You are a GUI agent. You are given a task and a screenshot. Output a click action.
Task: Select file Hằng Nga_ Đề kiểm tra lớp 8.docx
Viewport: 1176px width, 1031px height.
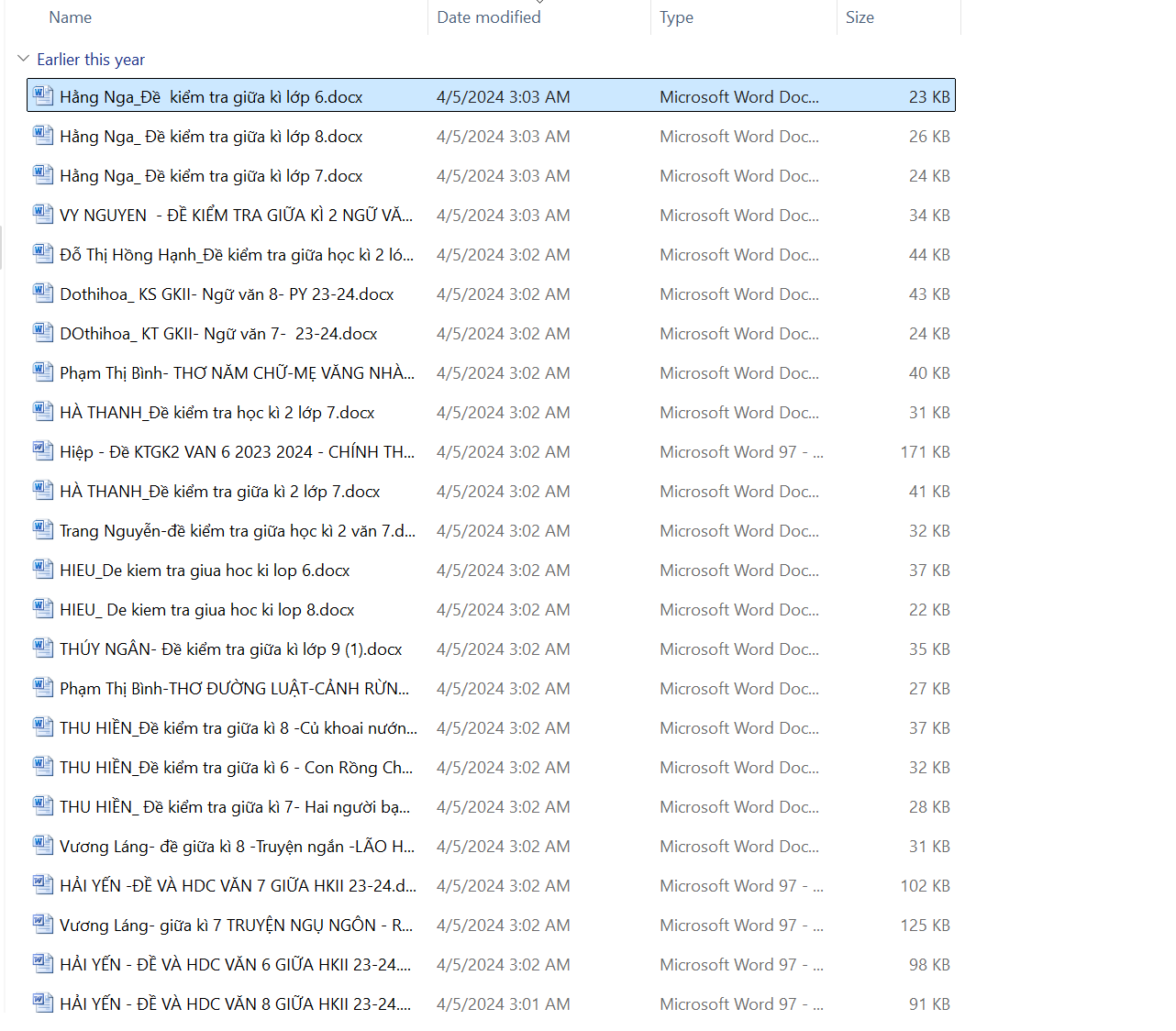click(x=211, y=137)
